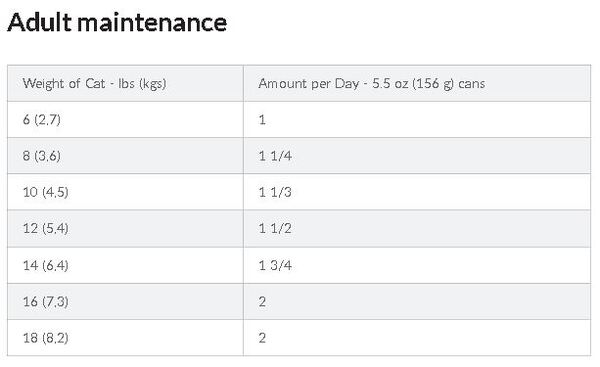Select the Amount per Day column header

[x=417, y=83]
